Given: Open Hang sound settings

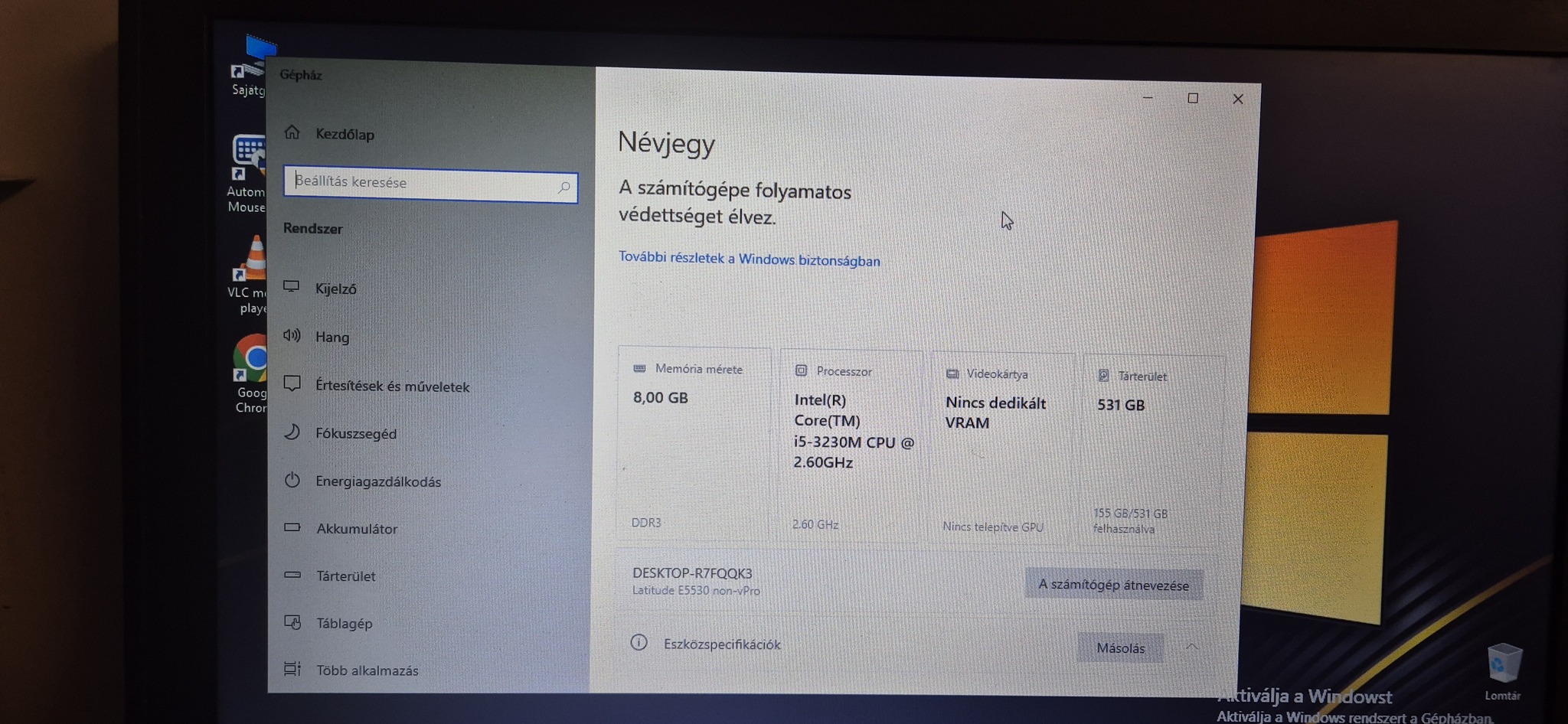Looking at the screenshot, I should [x=316, y=336].
